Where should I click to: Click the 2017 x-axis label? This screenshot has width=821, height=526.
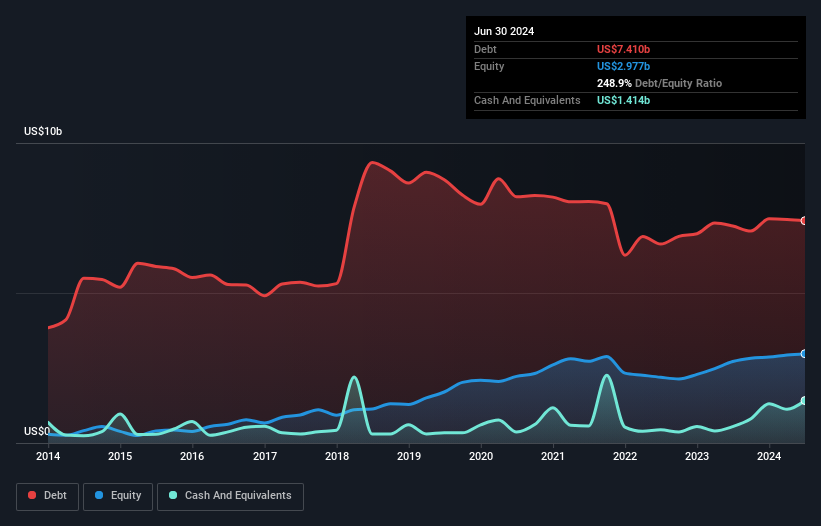[x=265, y=456]
